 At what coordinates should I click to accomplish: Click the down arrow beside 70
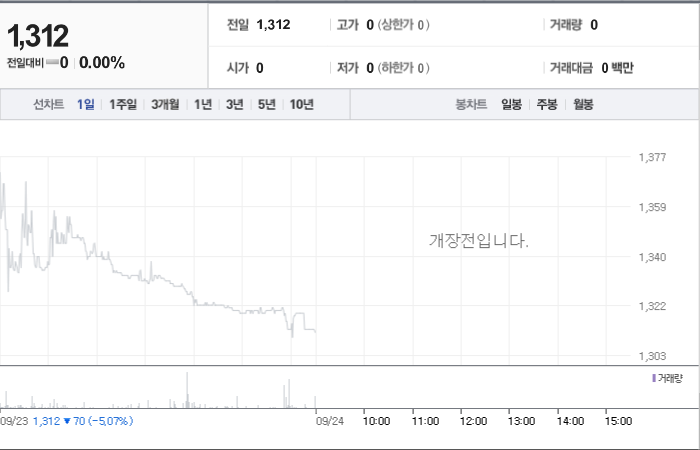point(67,421)
